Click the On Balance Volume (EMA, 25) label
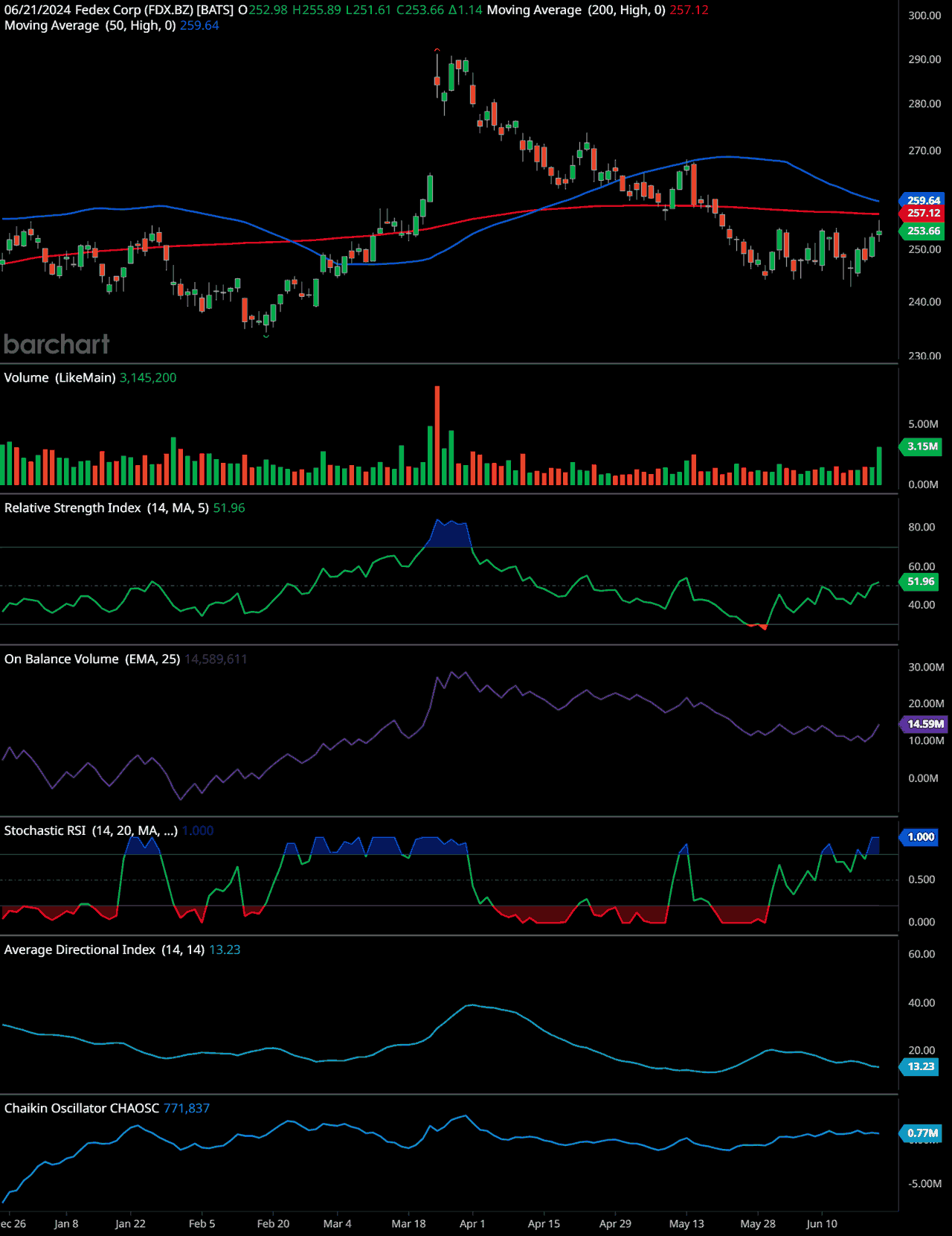The height and width of the screenshot is (1236, 952). (92, 659)
